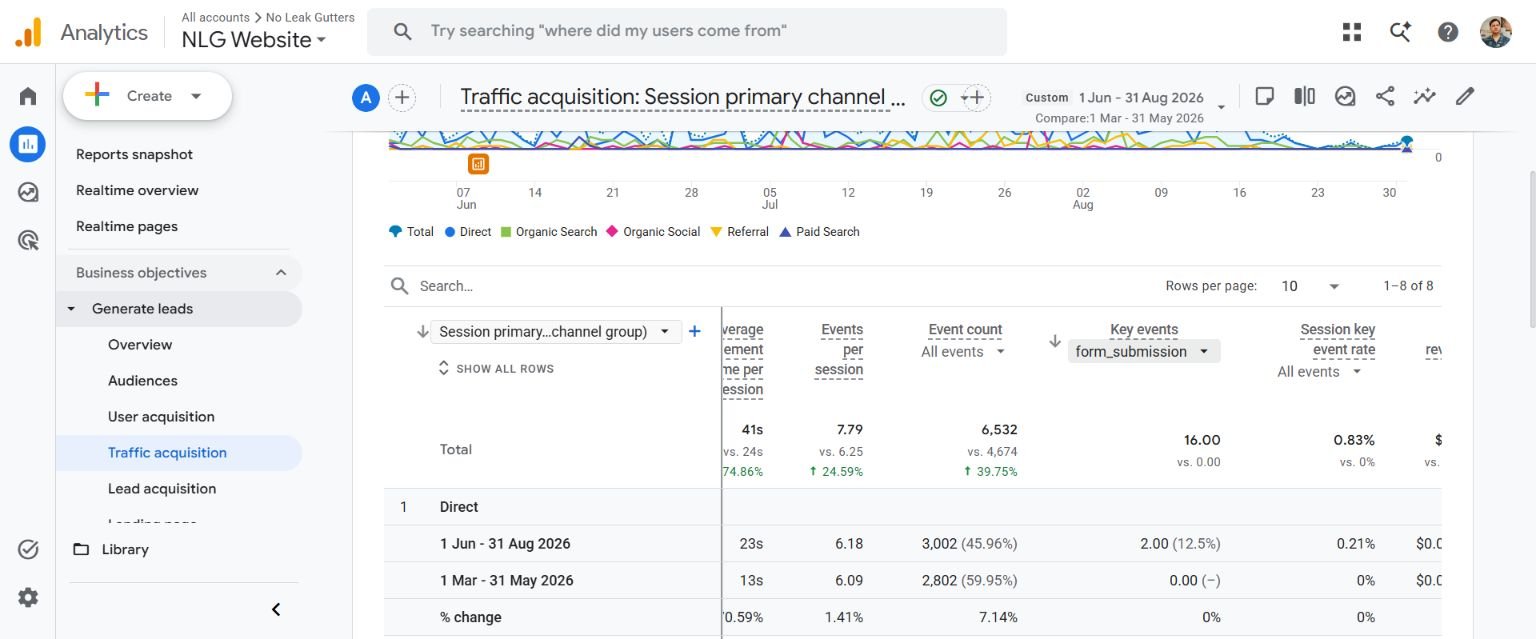Image resolution: width=1536 pixels, height=639 pixels.
Task: Open the Reports icon in left rail
Action: coord(28,144)
